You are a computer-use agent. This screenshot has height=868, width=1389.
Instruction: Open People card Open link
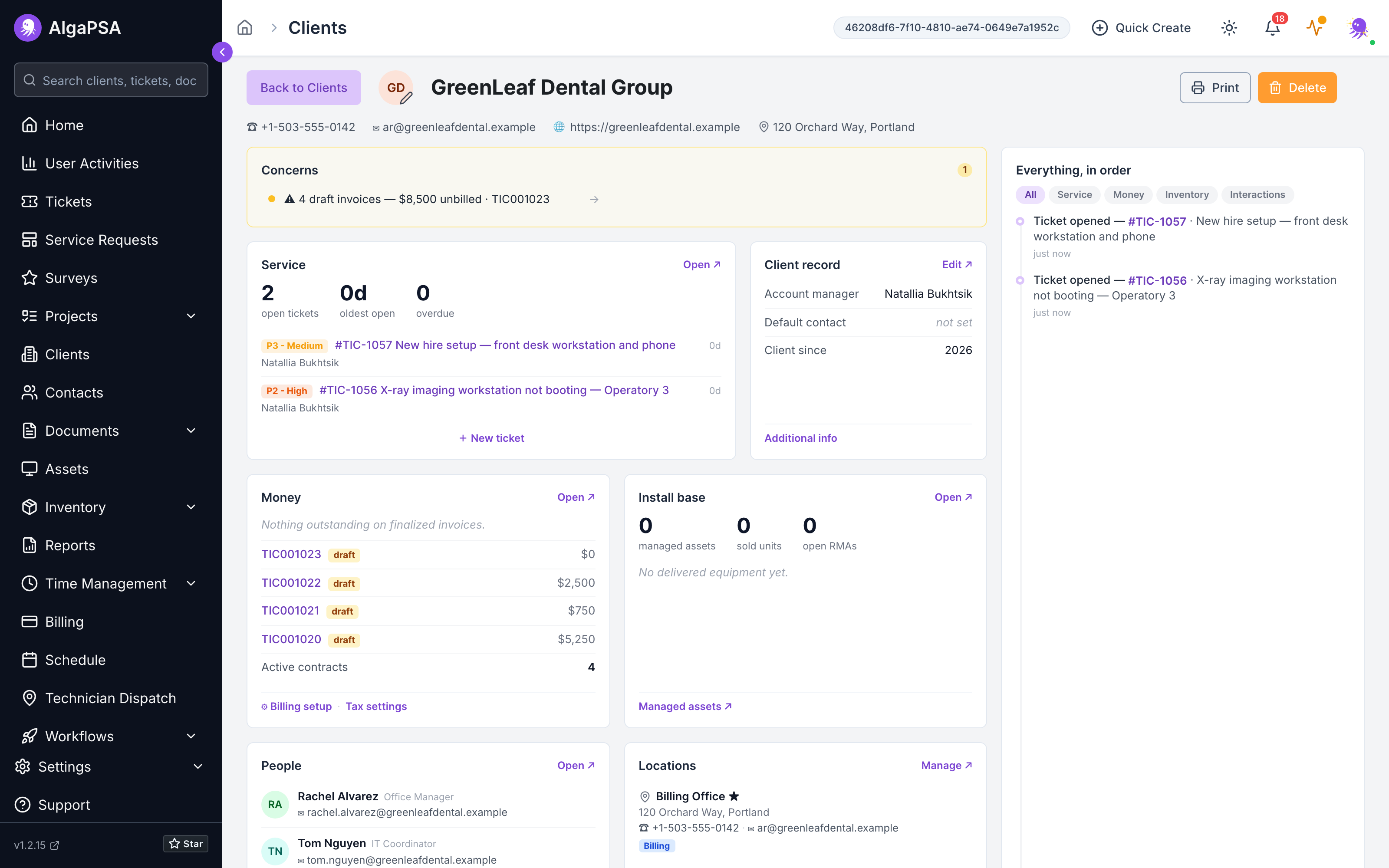click(x=576, y=766)
